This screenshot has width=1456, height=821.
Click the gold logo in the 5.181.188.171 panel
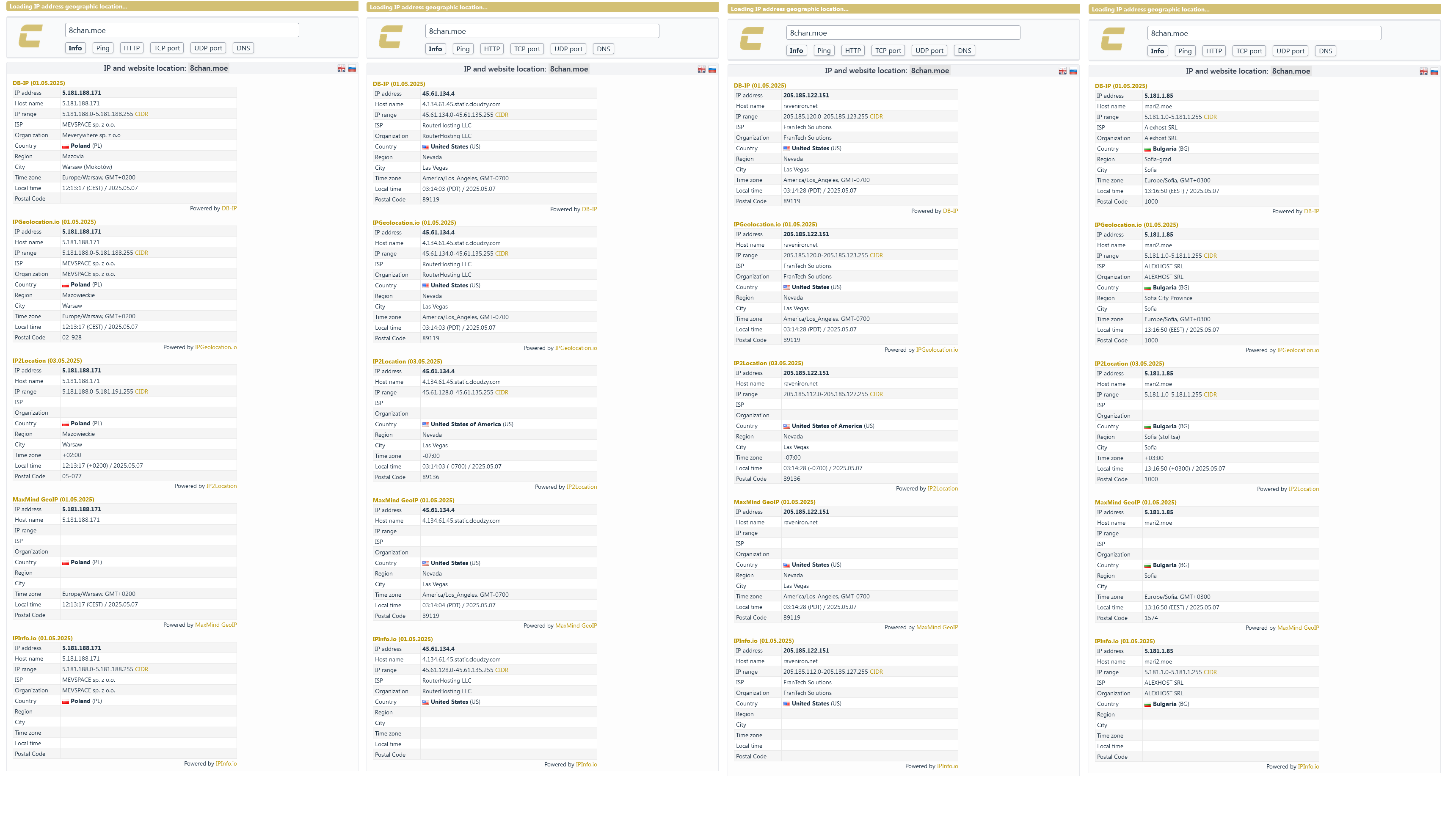tap(30, 36)
